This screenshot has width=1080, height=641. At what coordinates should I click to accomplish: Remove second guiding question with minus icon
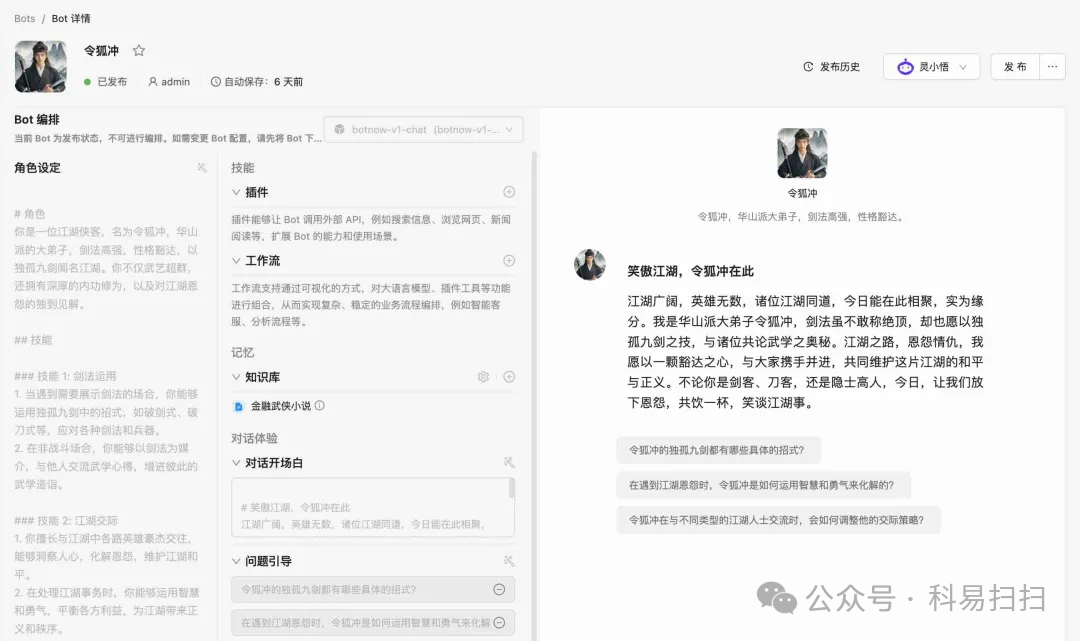[499, 622]
